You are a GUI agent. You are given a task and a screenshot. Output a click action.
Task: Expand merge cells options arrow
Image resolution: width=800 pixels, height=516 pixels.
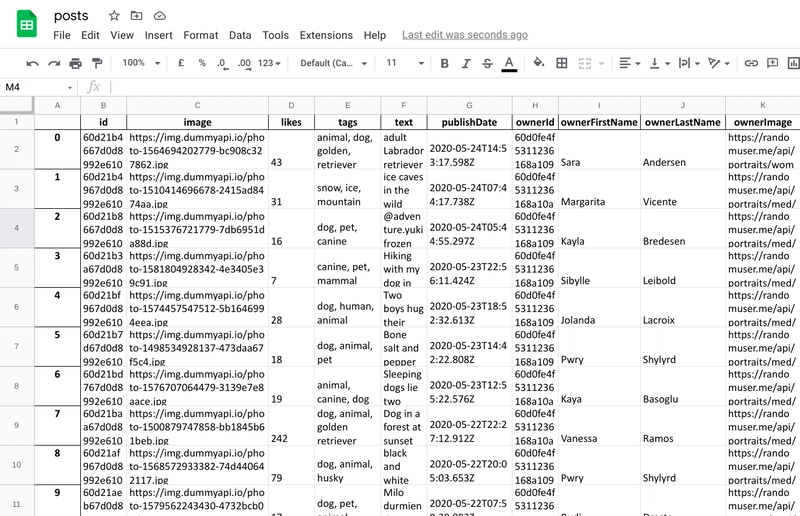(601, 64)
